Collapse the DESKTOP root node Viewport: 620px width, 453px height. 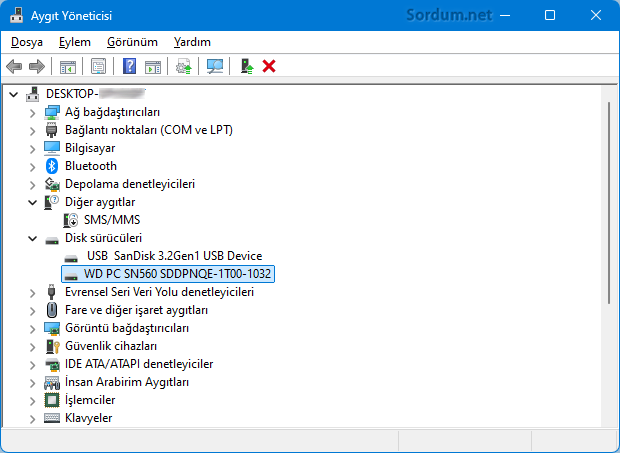tap(14, 94)
